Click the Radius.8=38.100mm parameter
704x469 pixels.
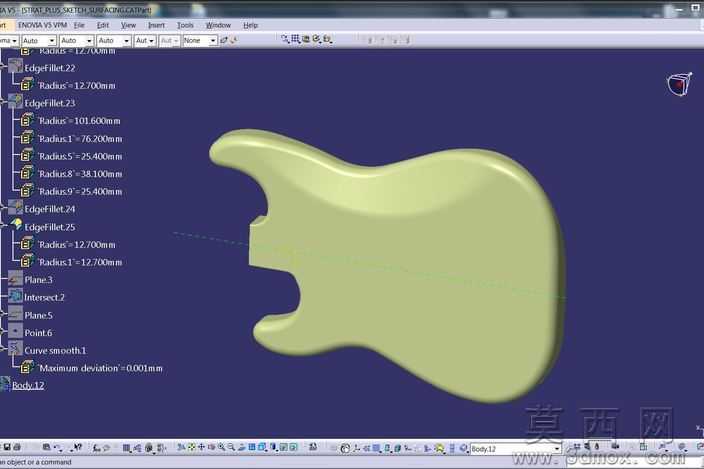(x=80, y=174)
